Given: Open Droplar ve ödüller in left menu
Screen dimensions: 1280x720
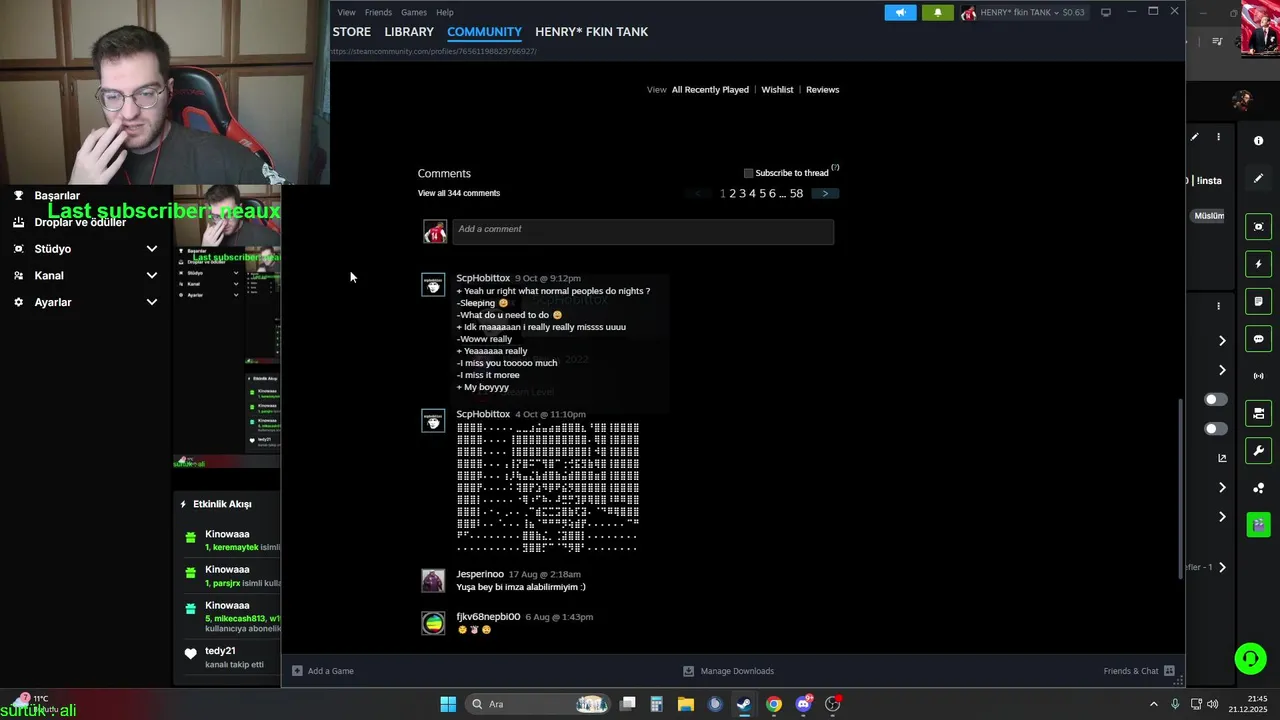Looking at the screenshot, I should (x=80, y=222).
